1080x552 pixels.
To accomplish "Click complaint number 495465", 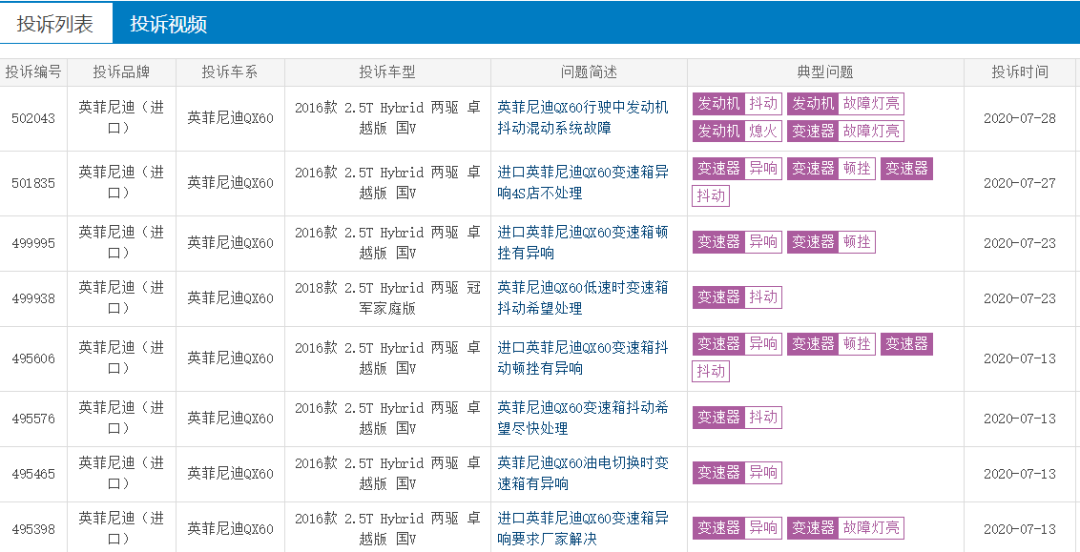I will click(x=33, y=473).
